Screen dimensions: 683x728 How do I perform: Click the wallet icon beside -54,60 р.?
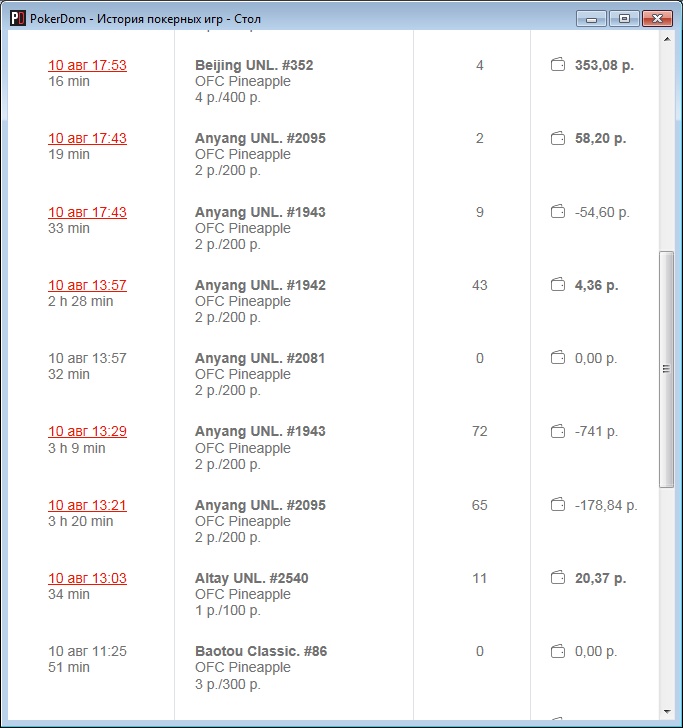558,212
